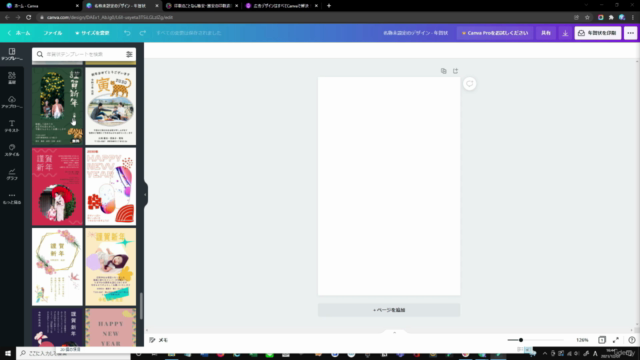Click the undo arrow in the top bar
The image size is (640, 360).
pyautogui.click(x=127, y=33)
